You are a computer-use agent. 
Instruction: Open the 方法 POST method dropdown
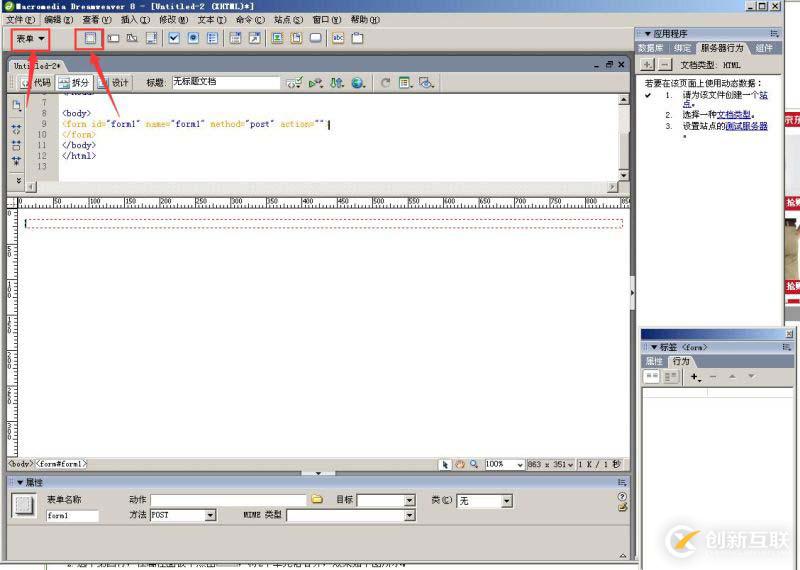click(210, 515)
